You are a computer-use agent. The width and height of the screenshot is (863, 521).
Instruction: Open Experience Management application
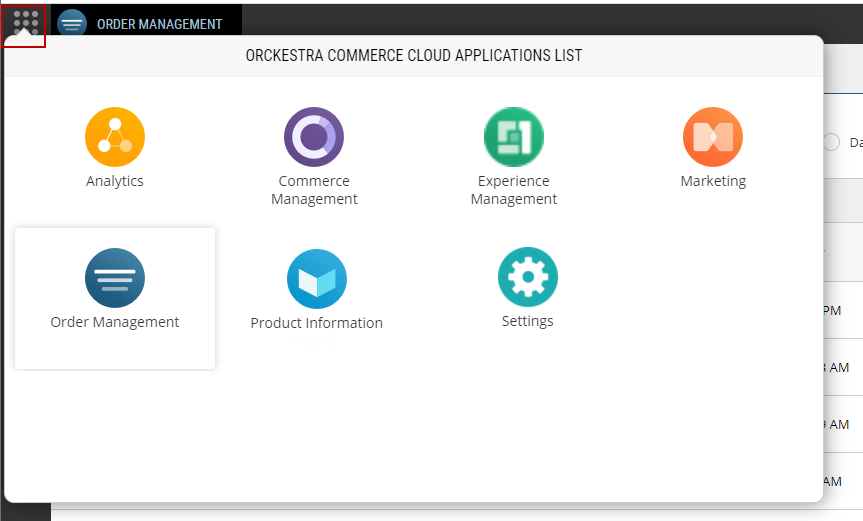514,157
